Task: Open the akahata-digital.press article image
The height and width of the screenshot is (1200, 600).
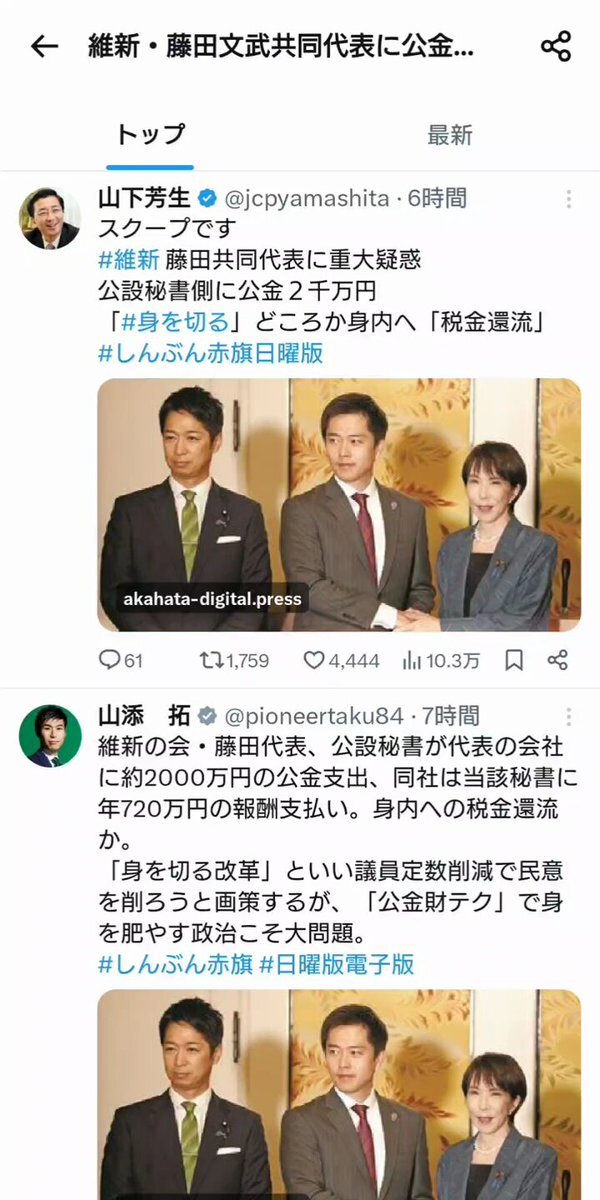Action: coord(339,505)
